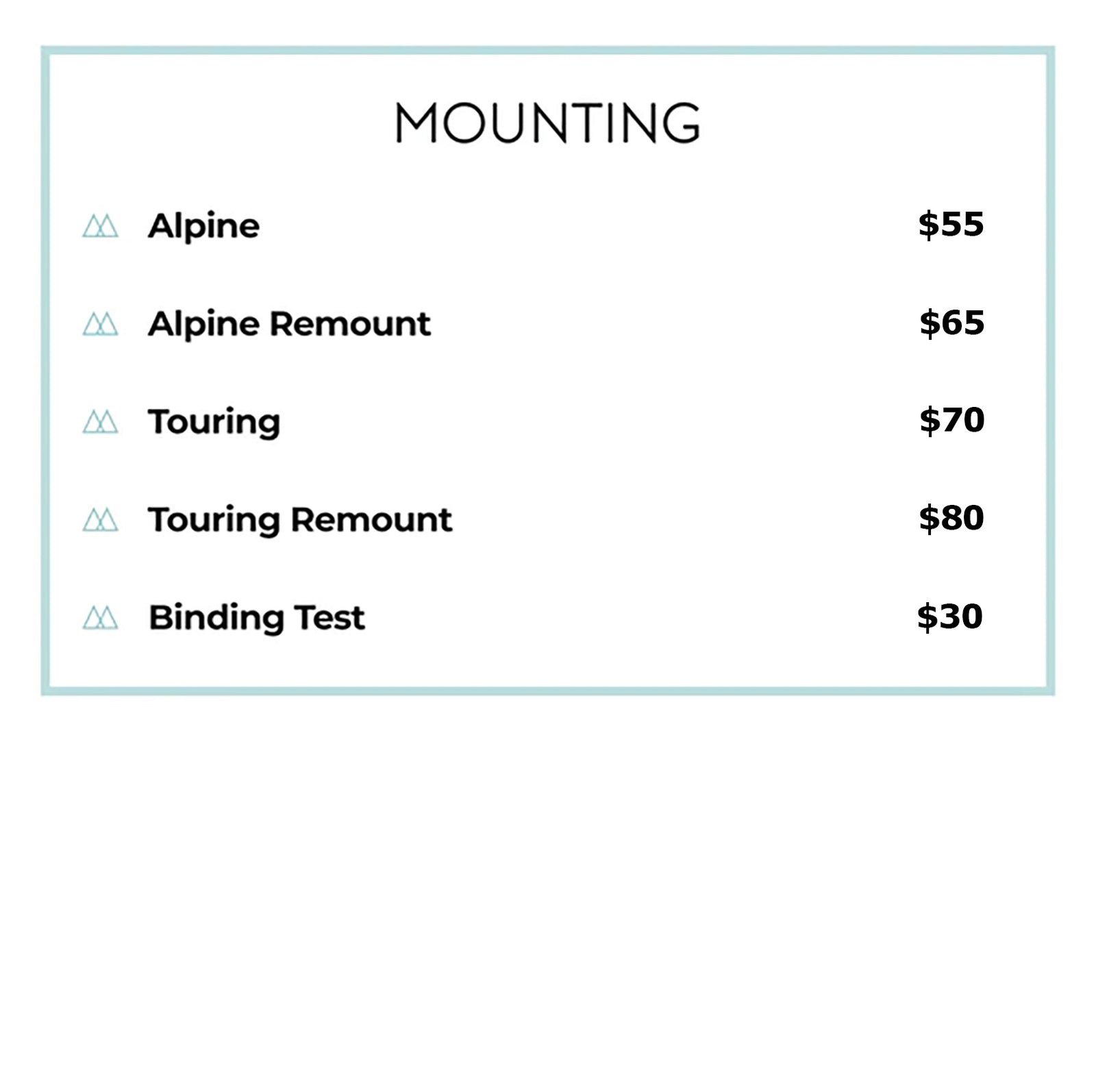Image resolution: width=1096 pixels, height=1092 pixels.
Task: Click the MOUNTING heading
Action: [547, 123]
